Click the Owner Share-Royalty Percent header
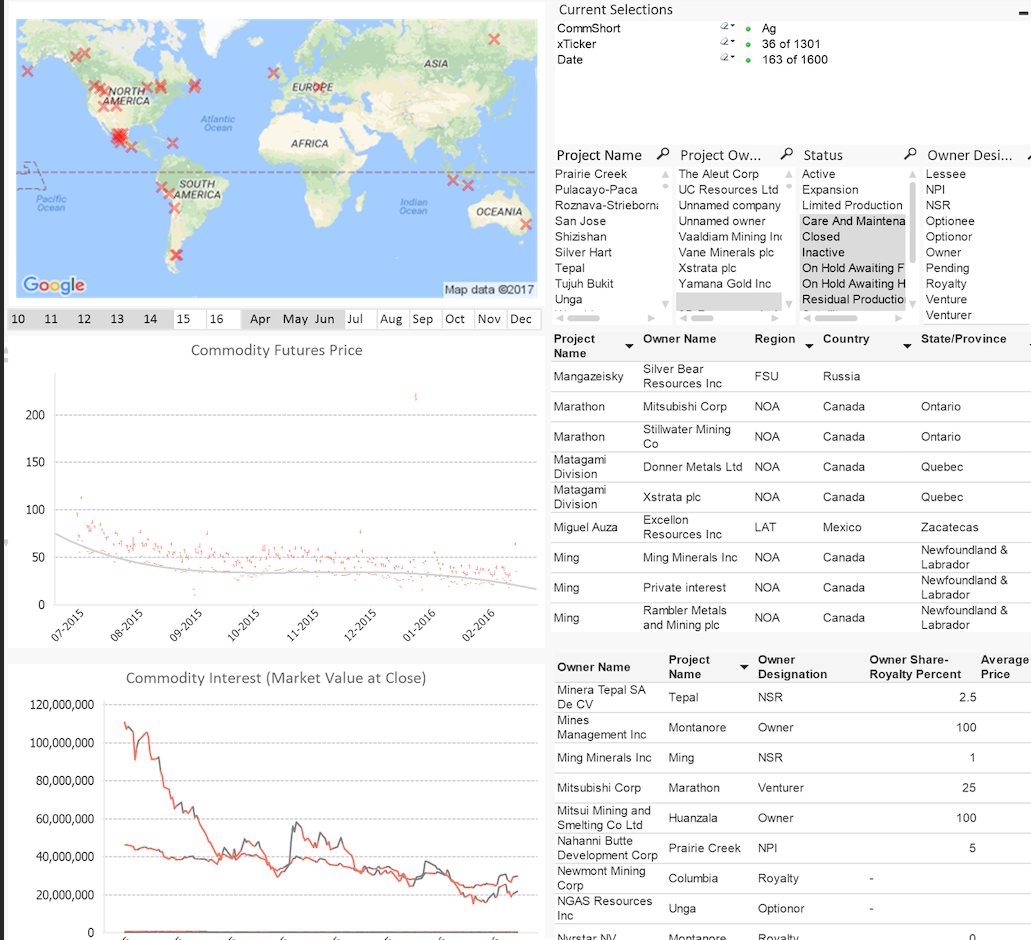This screenshot has height=940, width=1031. pos(915,667)
